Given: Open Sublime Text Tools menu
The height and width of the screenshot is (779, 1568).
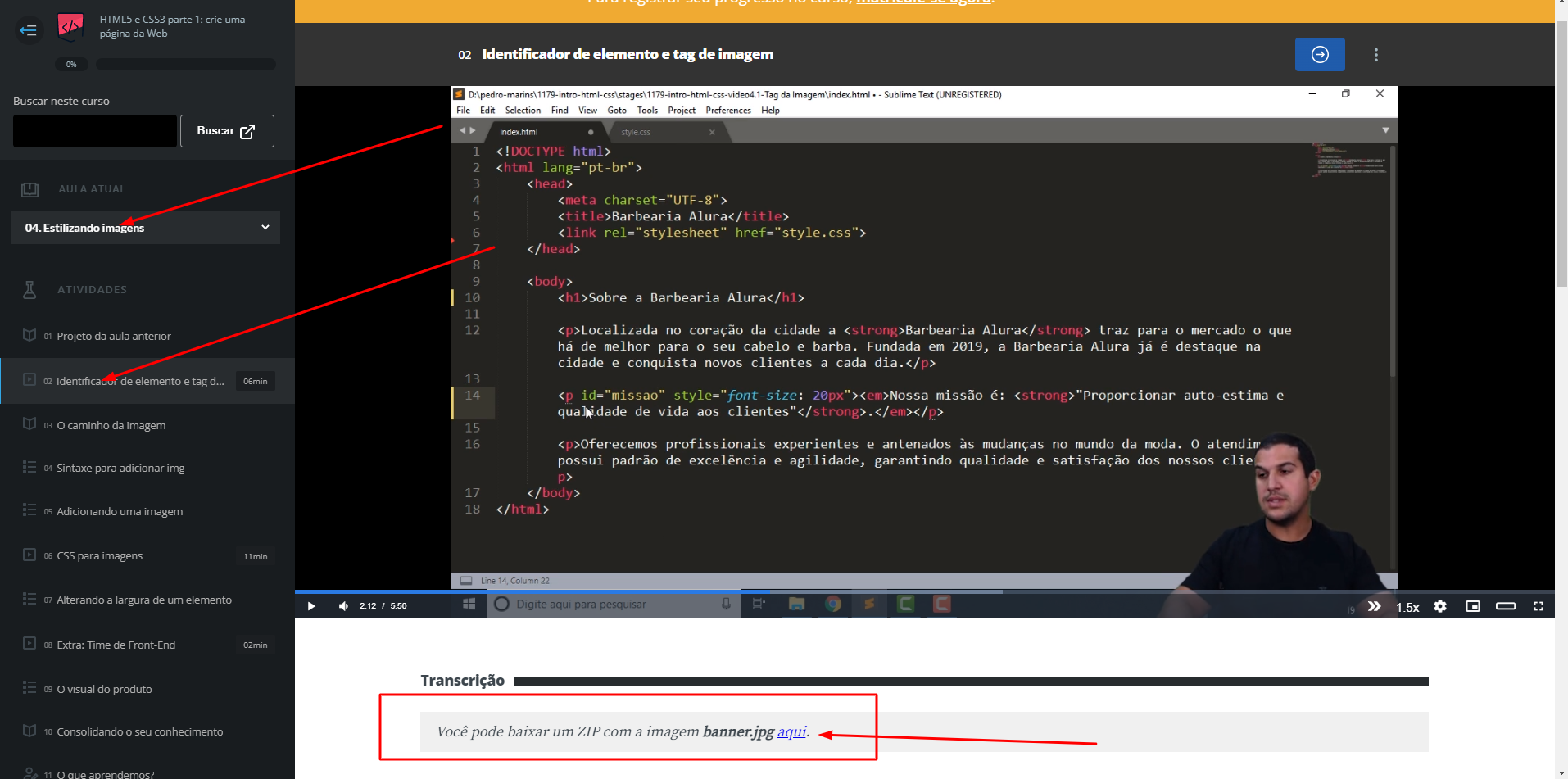Looking at the screenshot, I should [647, 111].
